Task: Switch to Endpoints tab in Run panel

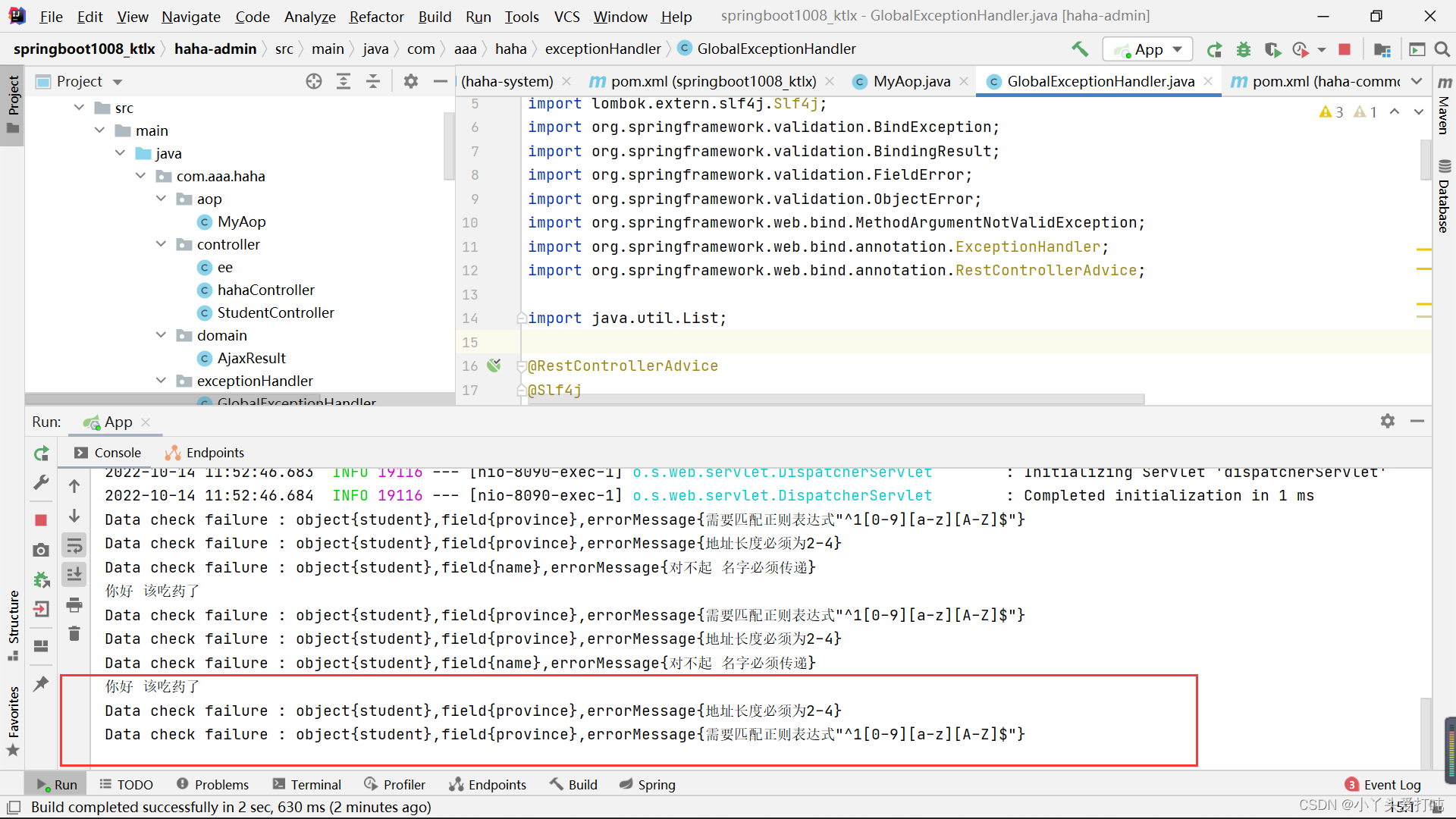Action: (x=205, y=453)
